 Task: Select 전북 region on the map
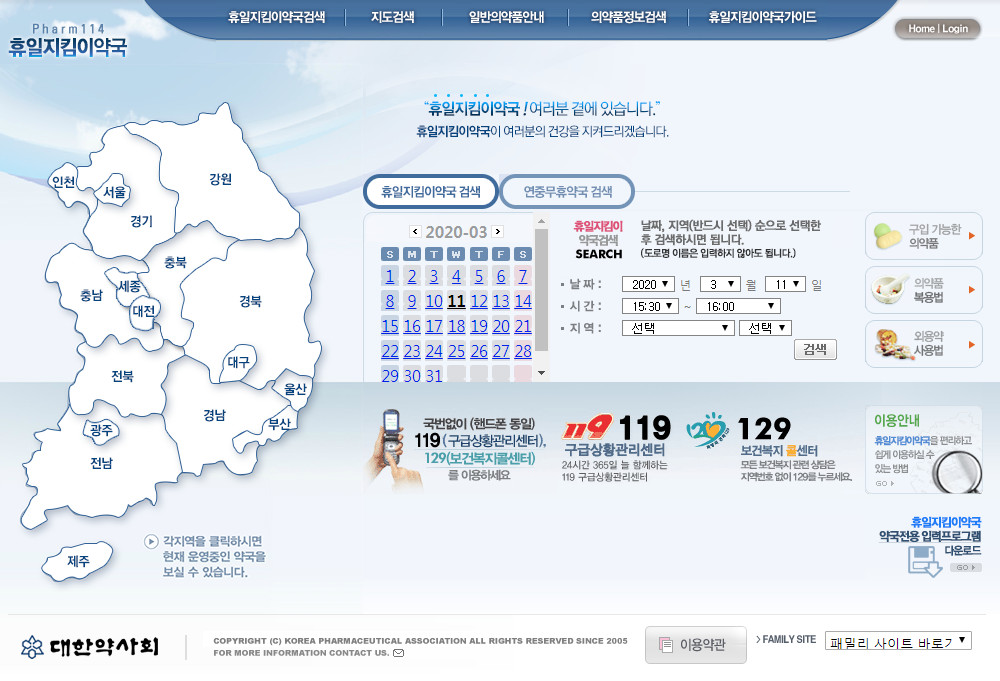tap(122, 376)
